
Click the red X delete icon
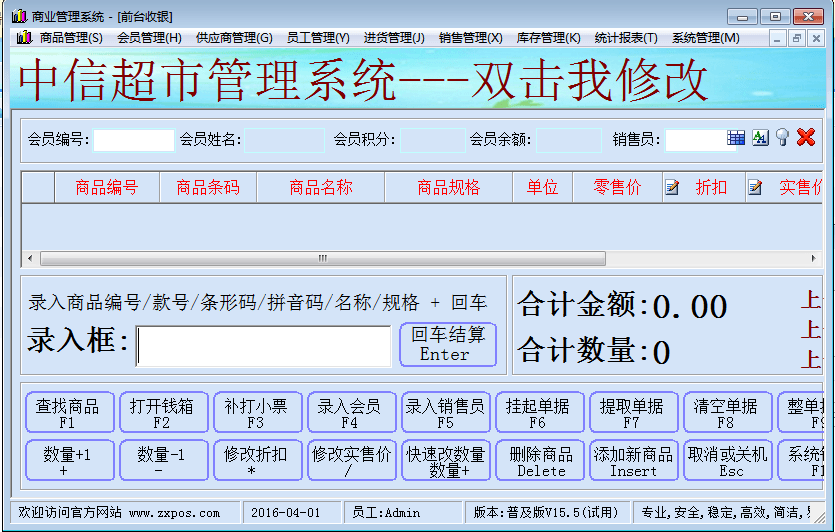(806, 138)
